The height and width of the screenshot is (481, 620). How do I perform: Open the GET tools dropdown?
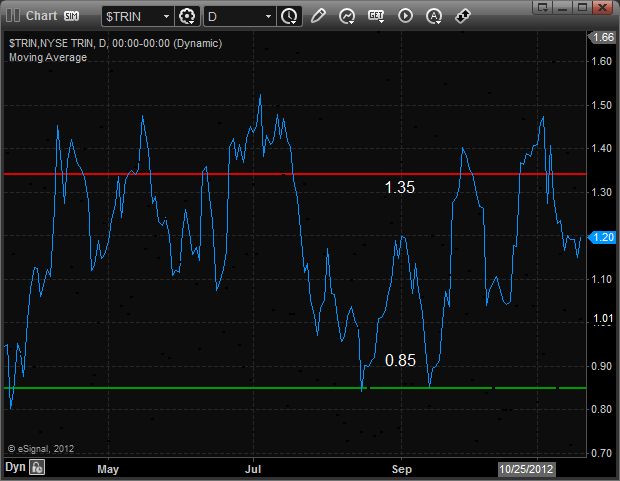click(376, 16)
